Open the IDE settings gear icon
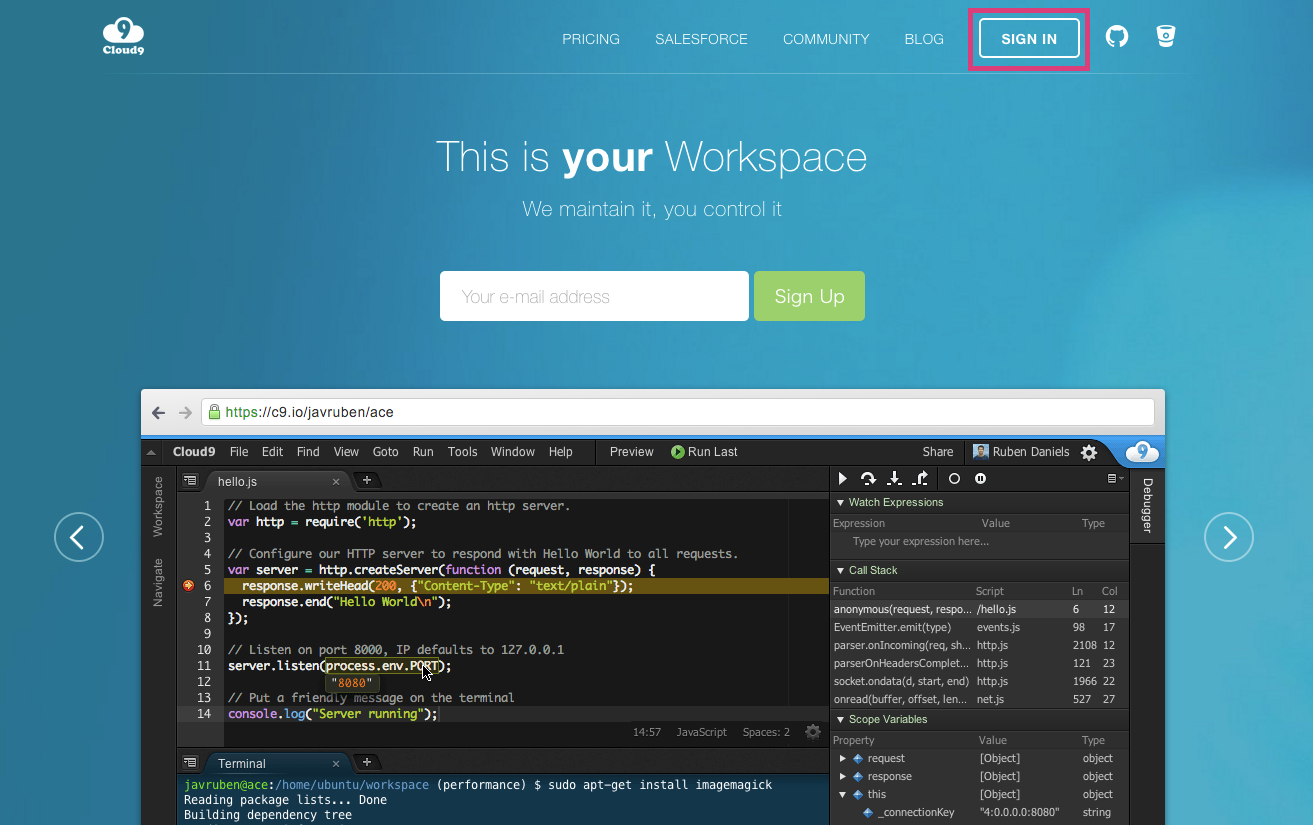This screenshot has height=825, width=1313. tap(1089, 452)
